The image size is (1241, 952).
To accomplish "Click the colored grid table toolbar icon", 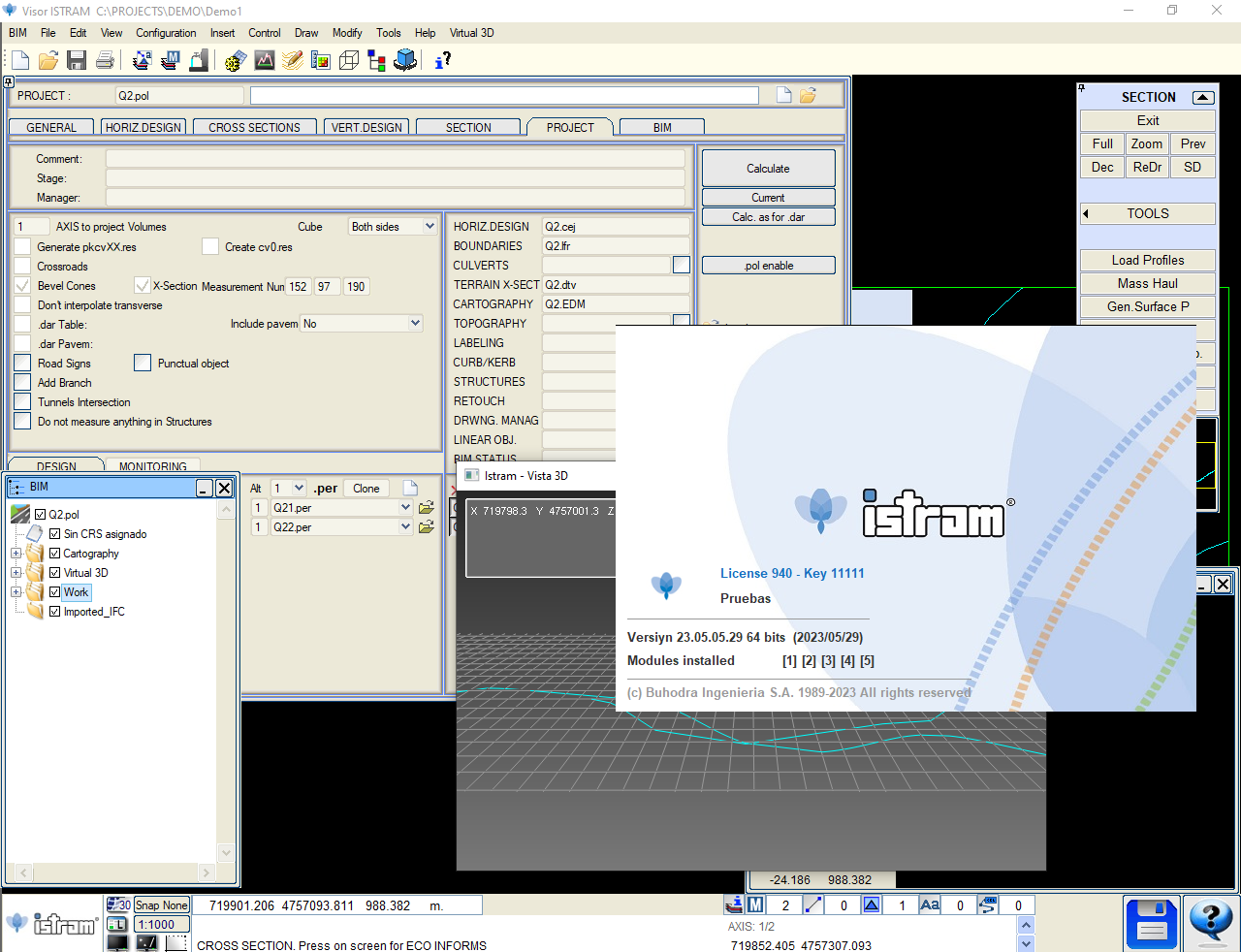I will [x=321, y=60].
